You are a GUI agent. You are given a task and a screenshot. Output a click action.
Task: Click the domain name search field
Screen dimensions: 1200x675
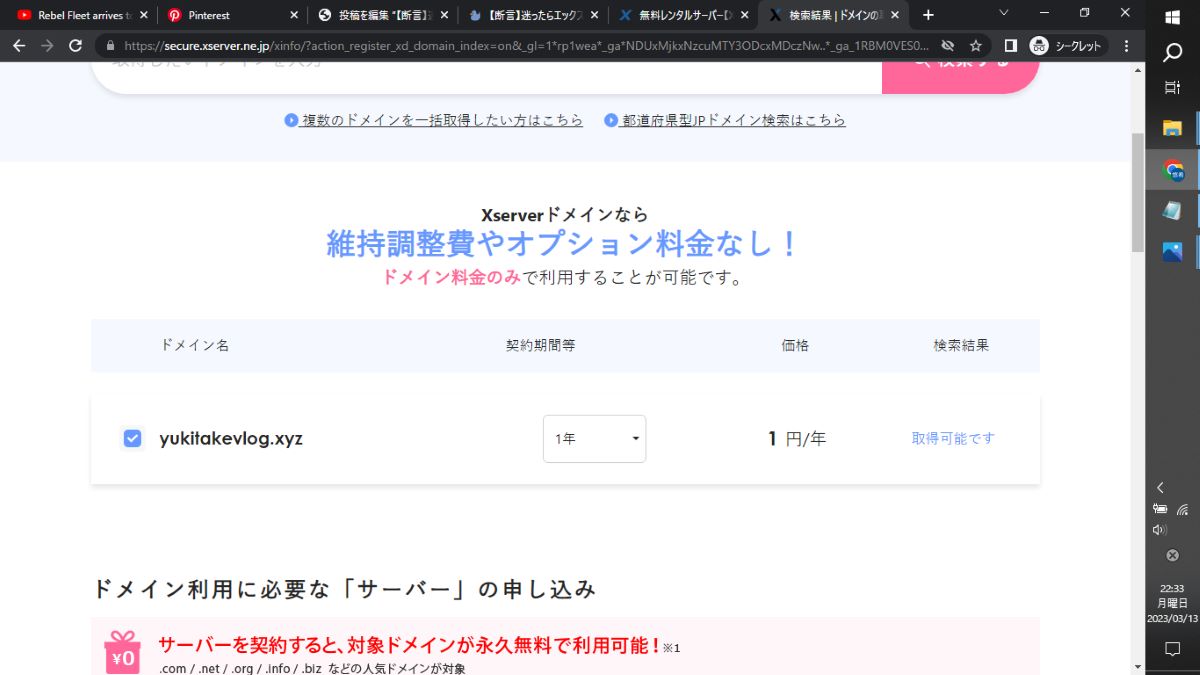pyautogui.click(x=486, y=77)
